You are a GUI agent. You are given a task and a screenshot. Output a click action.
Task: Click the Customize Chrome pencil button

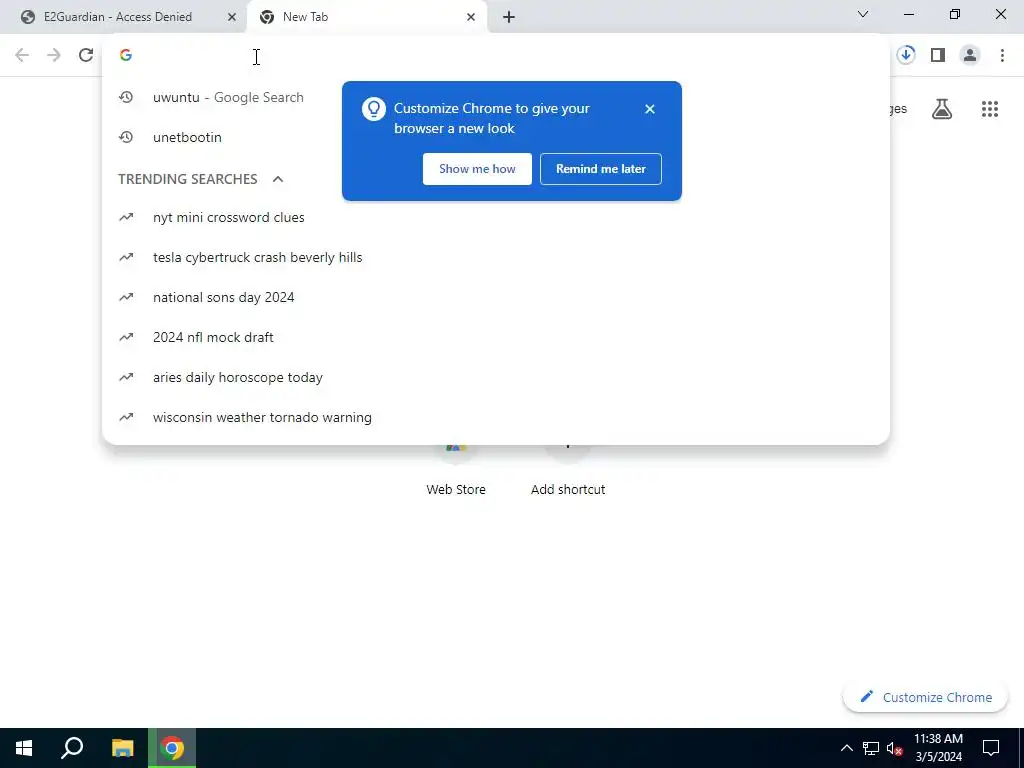(x=925, y=697)
